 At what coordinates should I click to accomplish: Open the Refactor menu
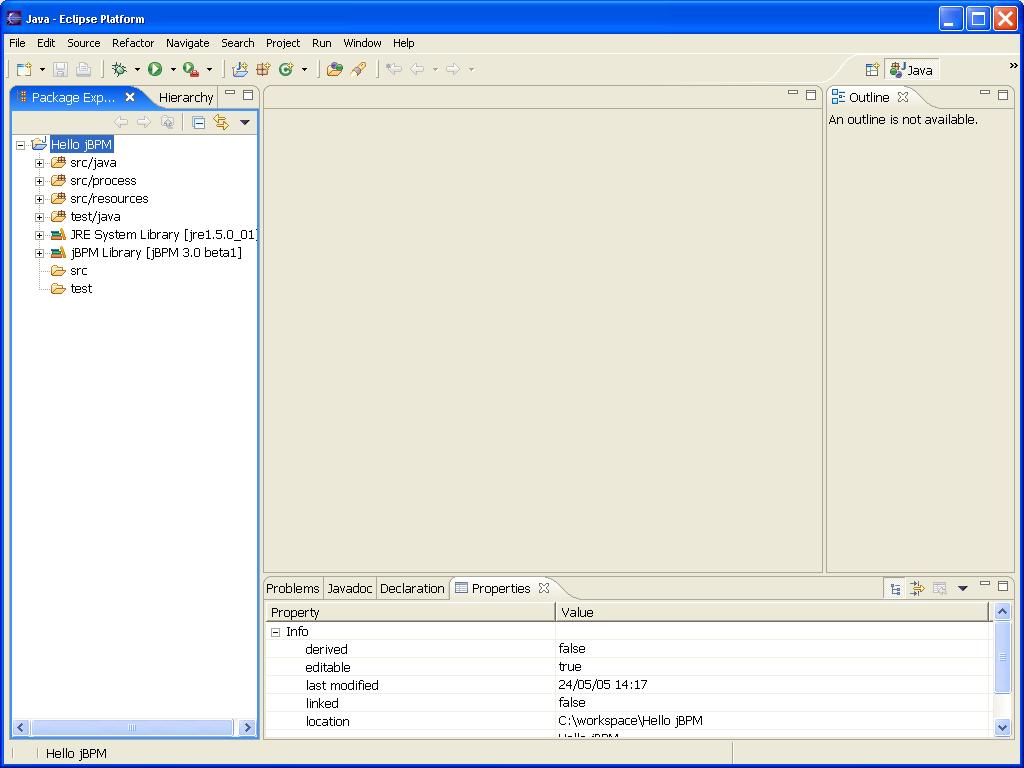point(133,43)
